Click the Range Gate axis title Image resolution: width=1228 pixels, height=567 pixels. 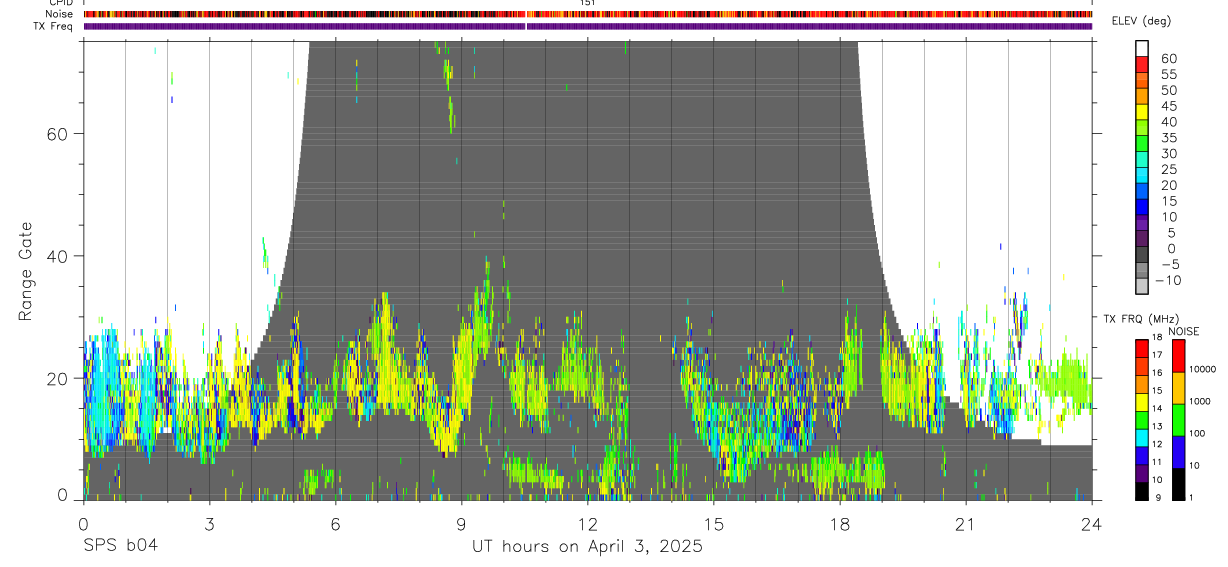tap(27, 271)
